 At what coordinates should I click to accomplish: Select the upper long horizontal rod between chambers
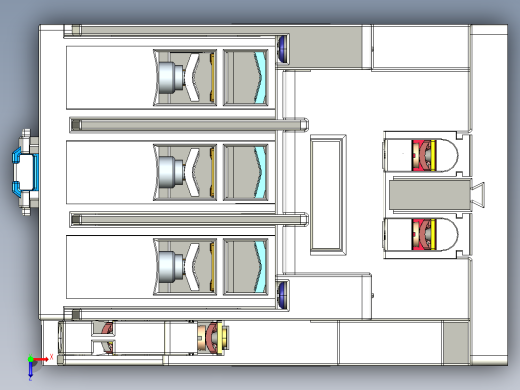(x=189, y=125)
